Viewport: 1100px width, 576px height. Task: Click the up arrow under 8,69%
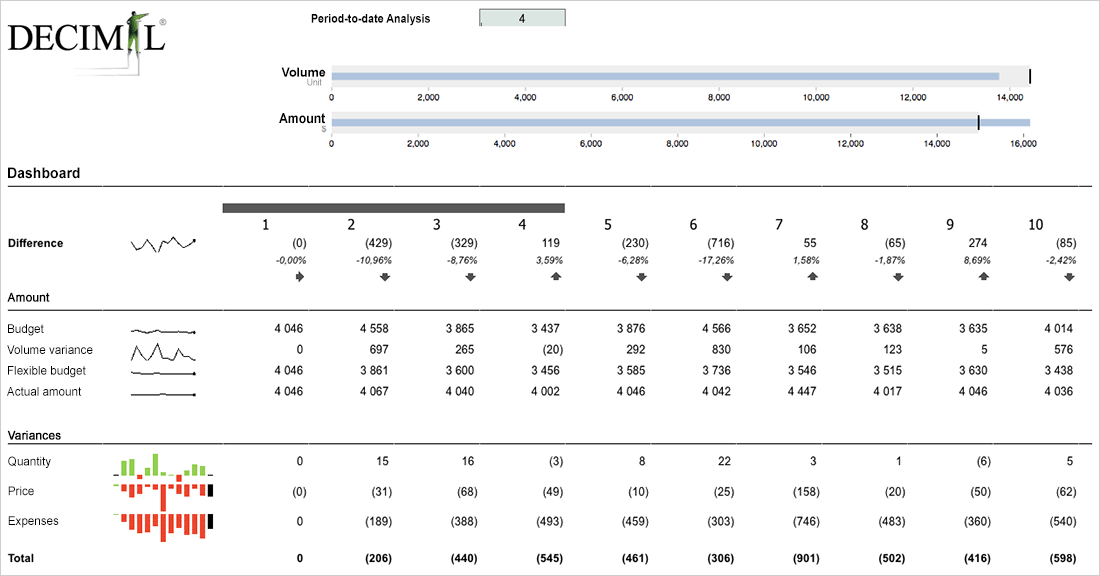coord(984,277)
